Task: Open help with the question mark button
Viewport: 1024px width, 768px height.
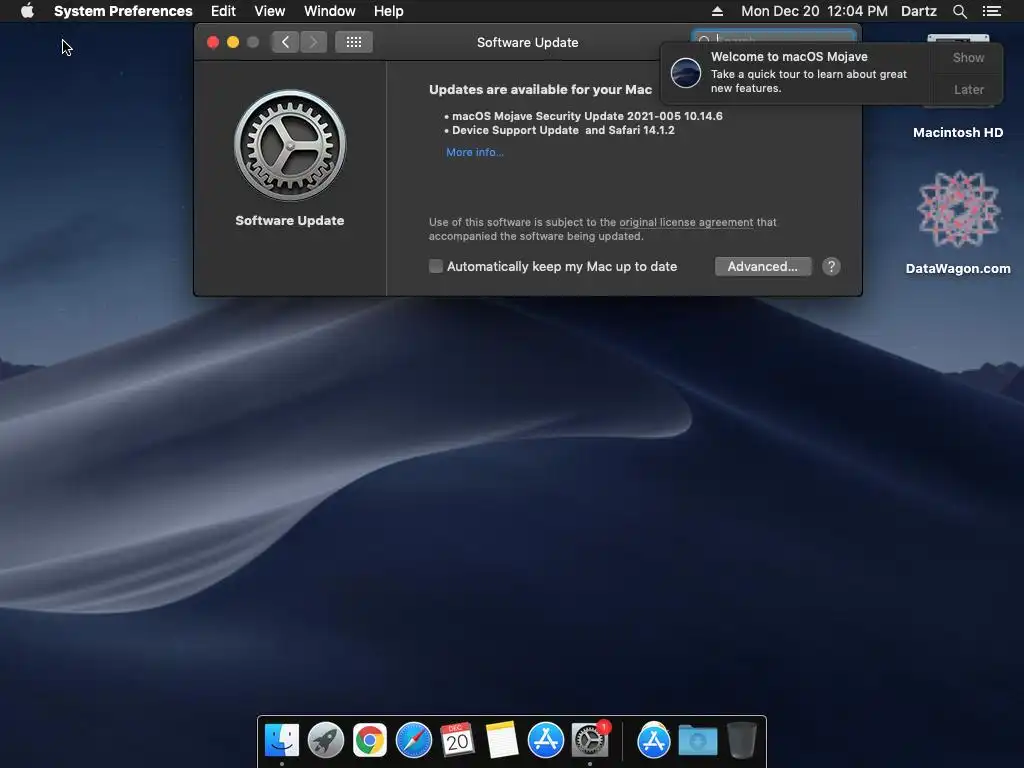Action: click(831, 266)
